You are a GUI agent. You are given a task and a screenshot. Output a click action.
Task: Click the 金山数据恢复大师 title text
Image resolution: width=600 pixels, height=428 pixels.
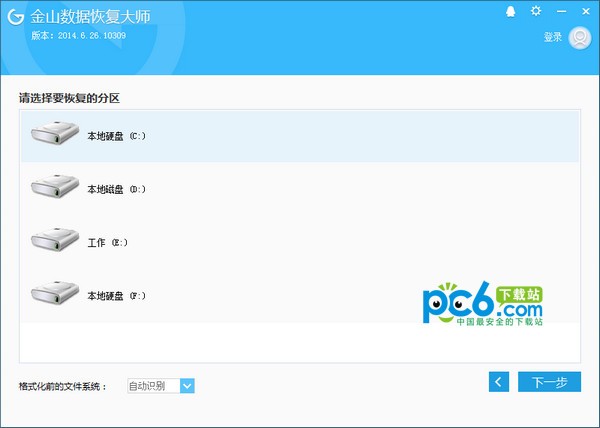click(90, 17)
